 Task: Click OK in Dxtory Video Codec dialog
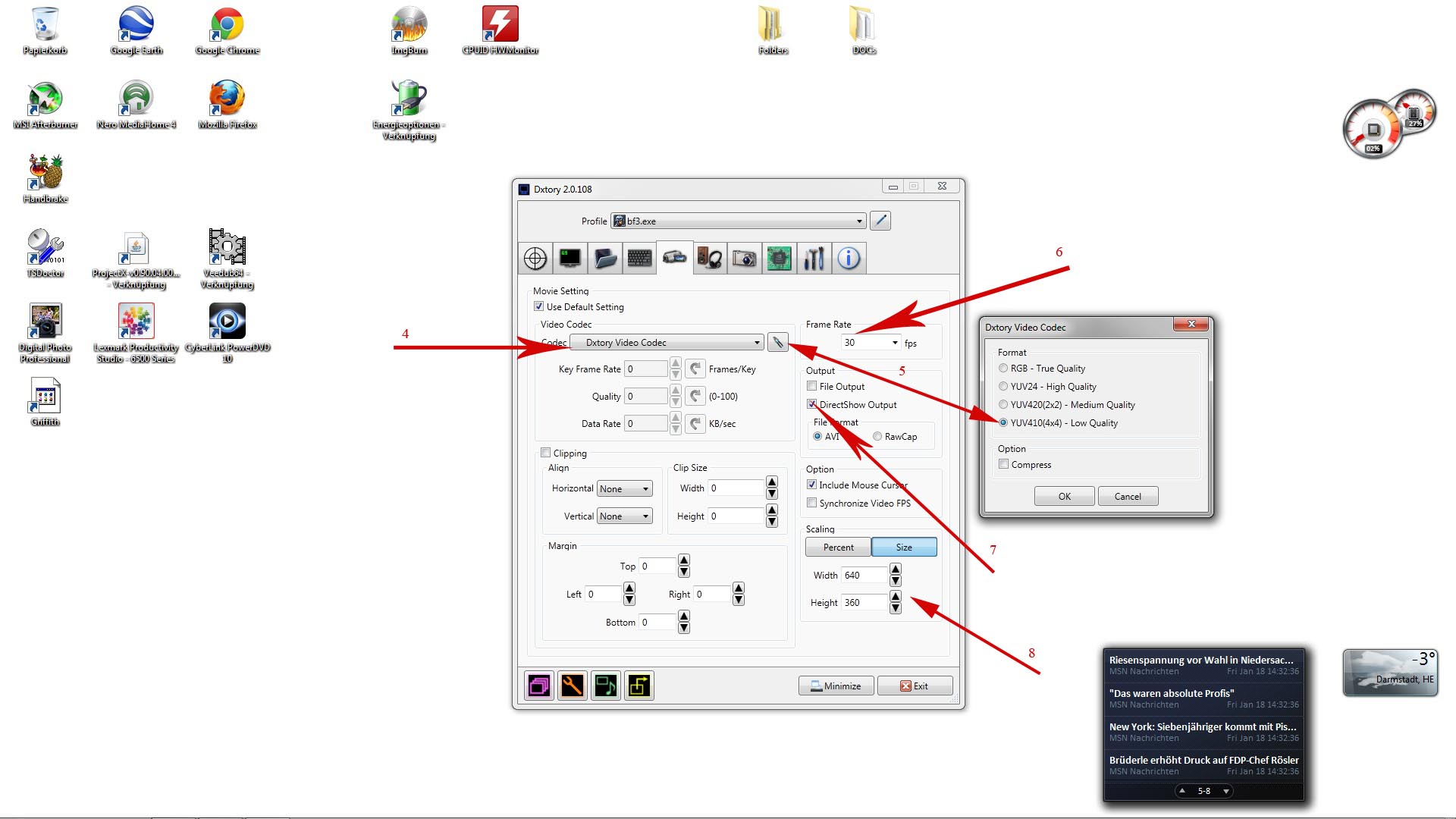(1064, 496)
